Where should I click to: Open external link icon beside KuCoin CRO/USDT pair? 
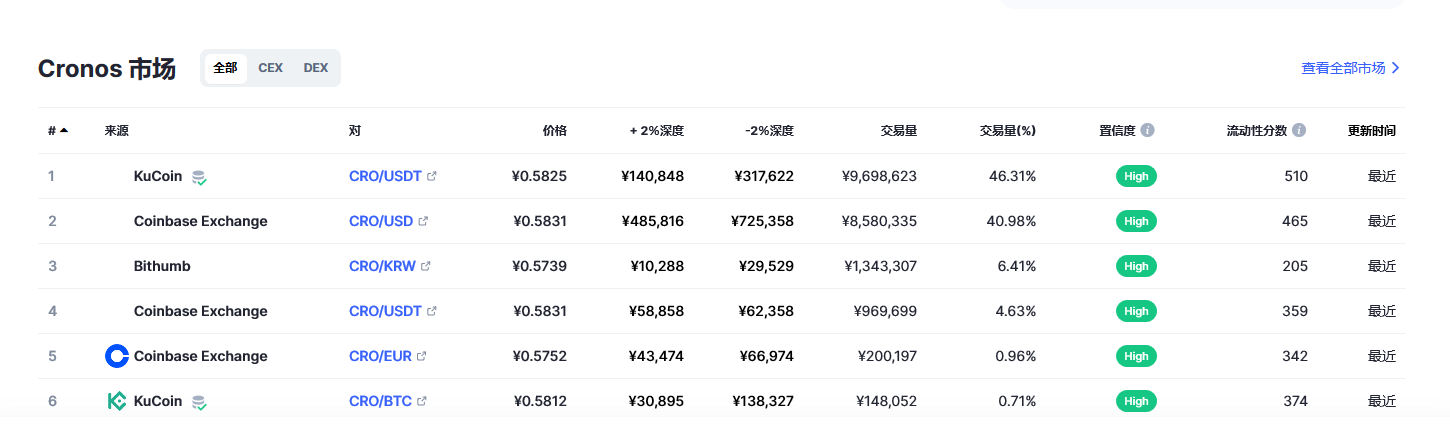tap(432, 176)
